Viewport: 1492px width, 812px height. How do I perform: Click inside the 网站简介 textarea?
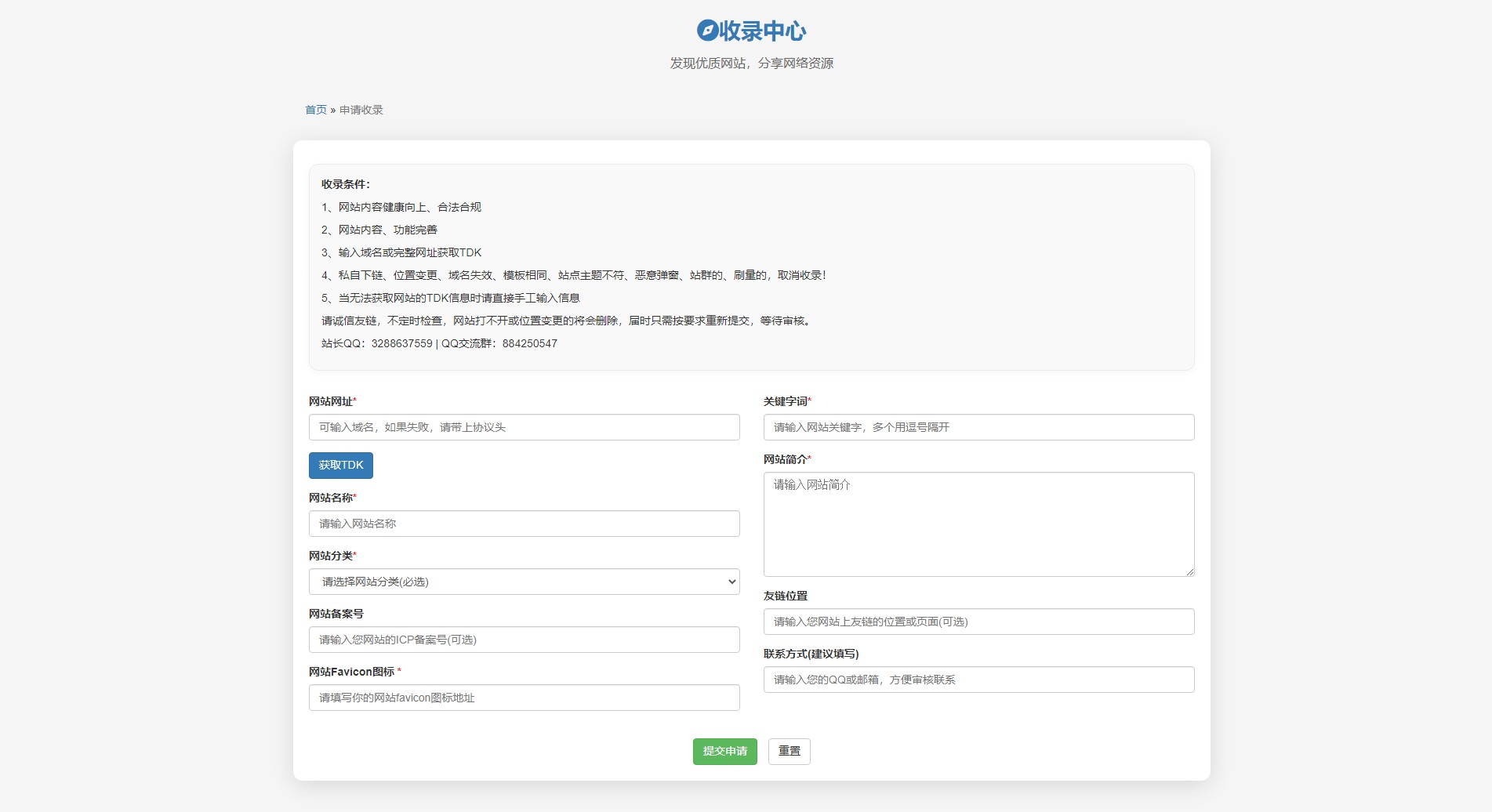point(978,524)
